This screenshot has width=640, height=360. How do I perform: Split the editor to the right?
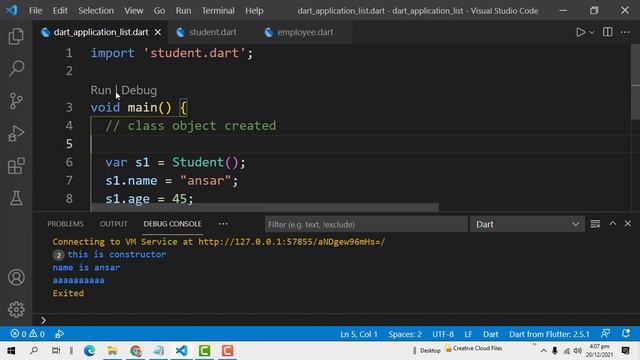point(607,32)
